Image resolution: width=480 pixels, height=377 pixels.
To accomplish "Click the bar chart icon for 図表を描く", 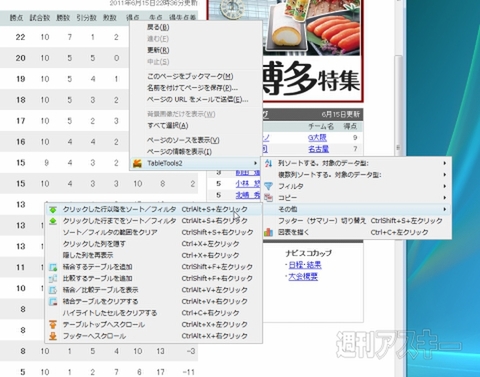I will point(269,232).
